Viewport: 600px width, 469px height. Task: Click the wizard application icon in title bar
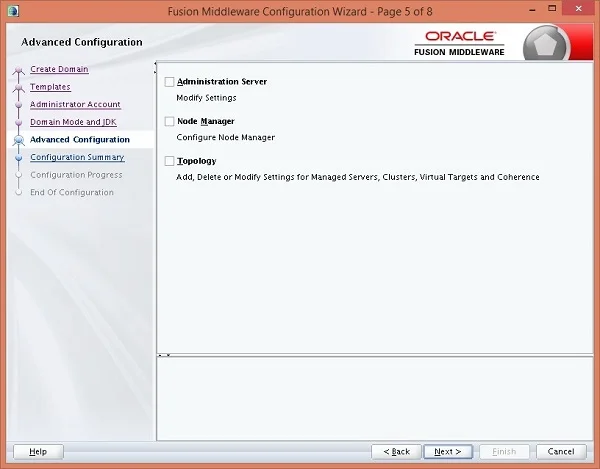tap(13, 11)
